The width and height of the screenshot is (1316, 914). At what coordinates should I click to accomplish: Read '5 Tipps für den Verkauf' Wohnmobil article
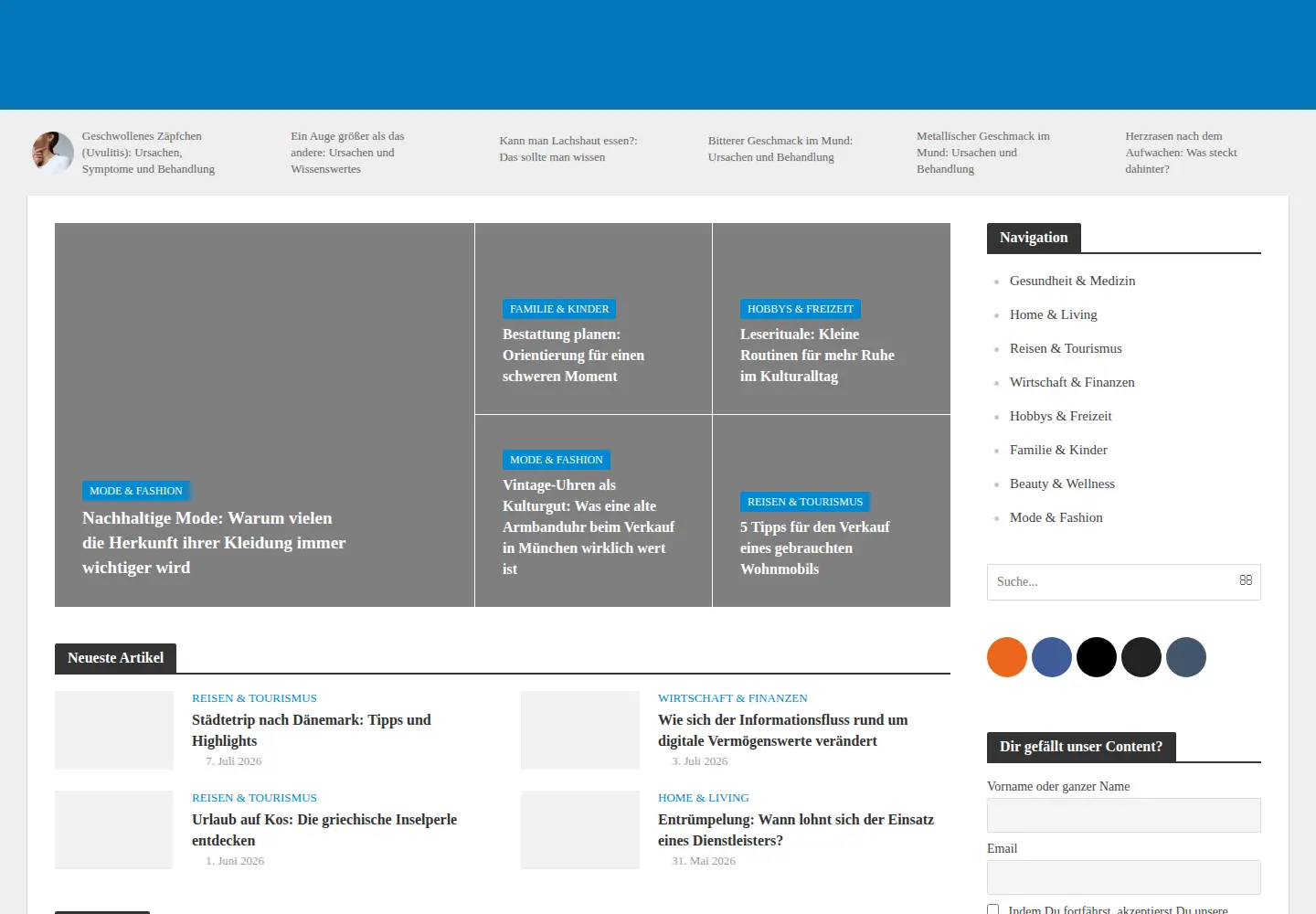pos(815,548)
